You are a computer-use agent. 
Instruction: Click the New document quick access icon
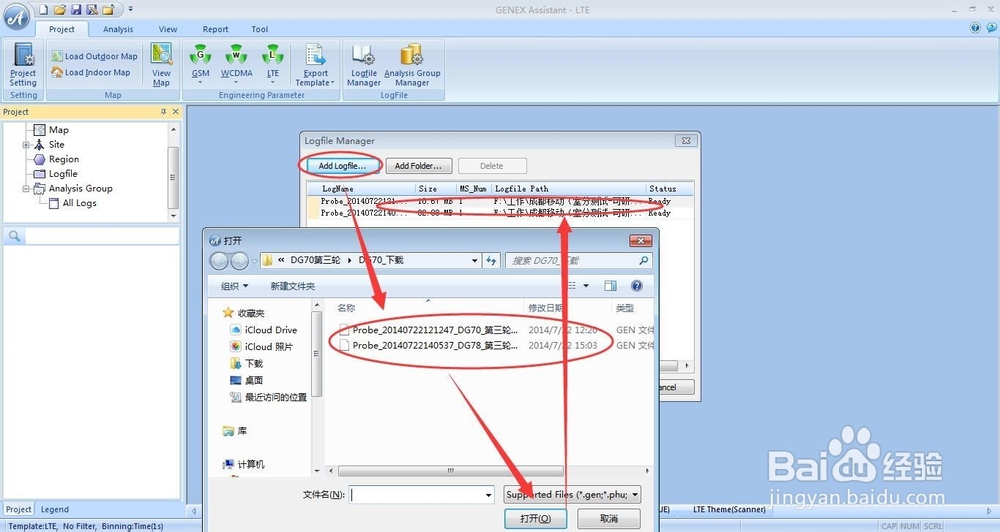pos(43,10)
